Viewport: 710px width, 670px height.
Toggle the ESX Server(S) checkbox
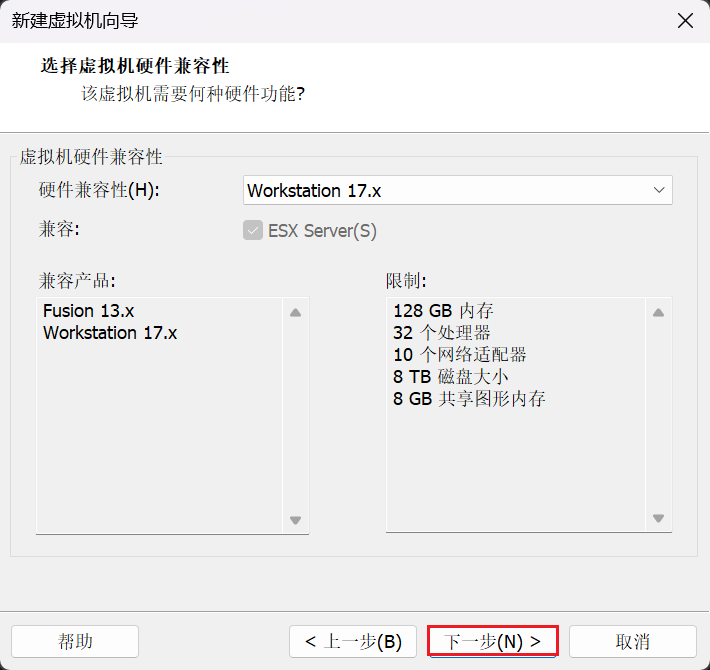click(253, 230)
